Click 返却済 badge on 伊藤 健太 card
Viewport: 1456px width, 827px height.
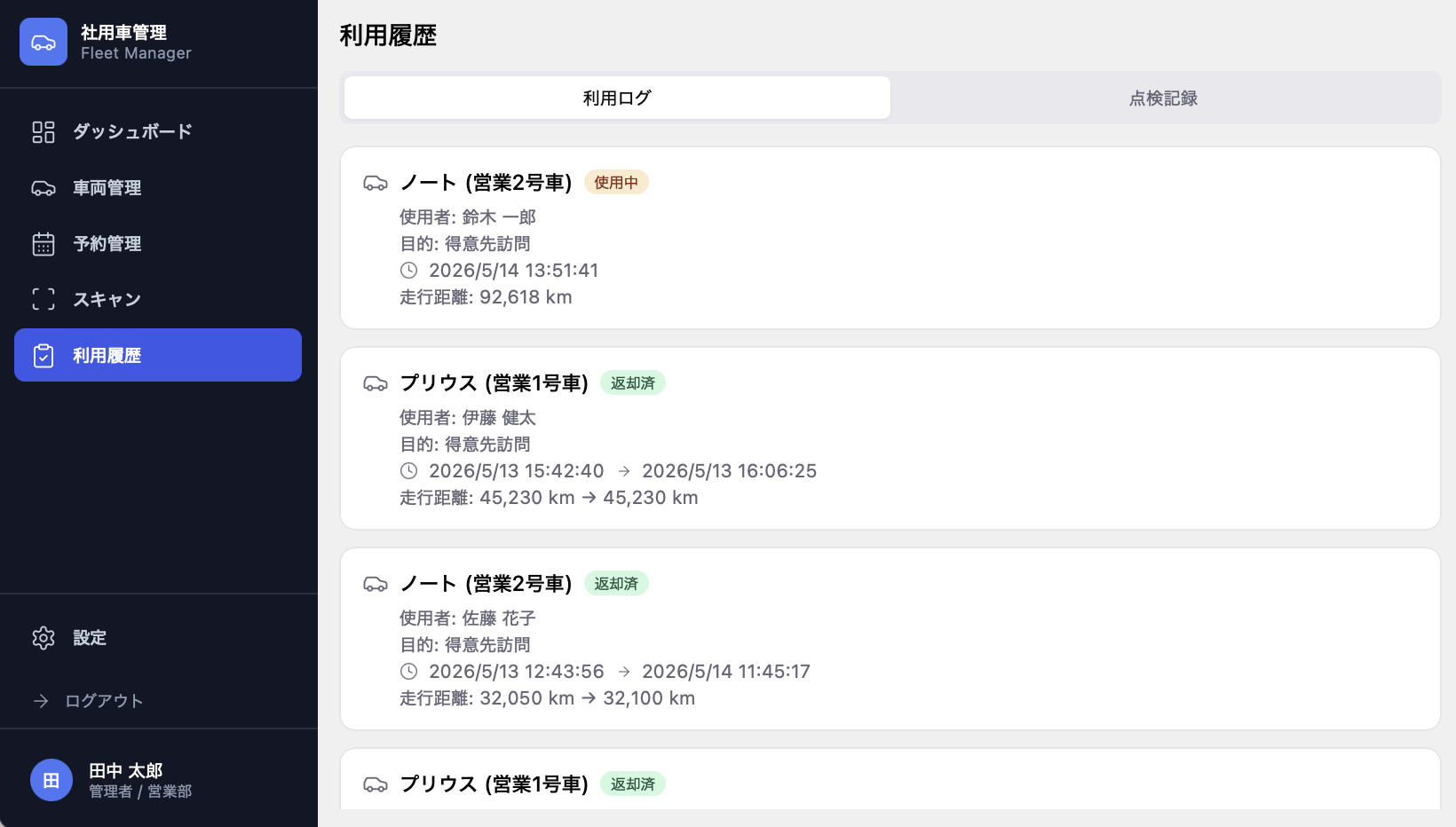[633, 383]
